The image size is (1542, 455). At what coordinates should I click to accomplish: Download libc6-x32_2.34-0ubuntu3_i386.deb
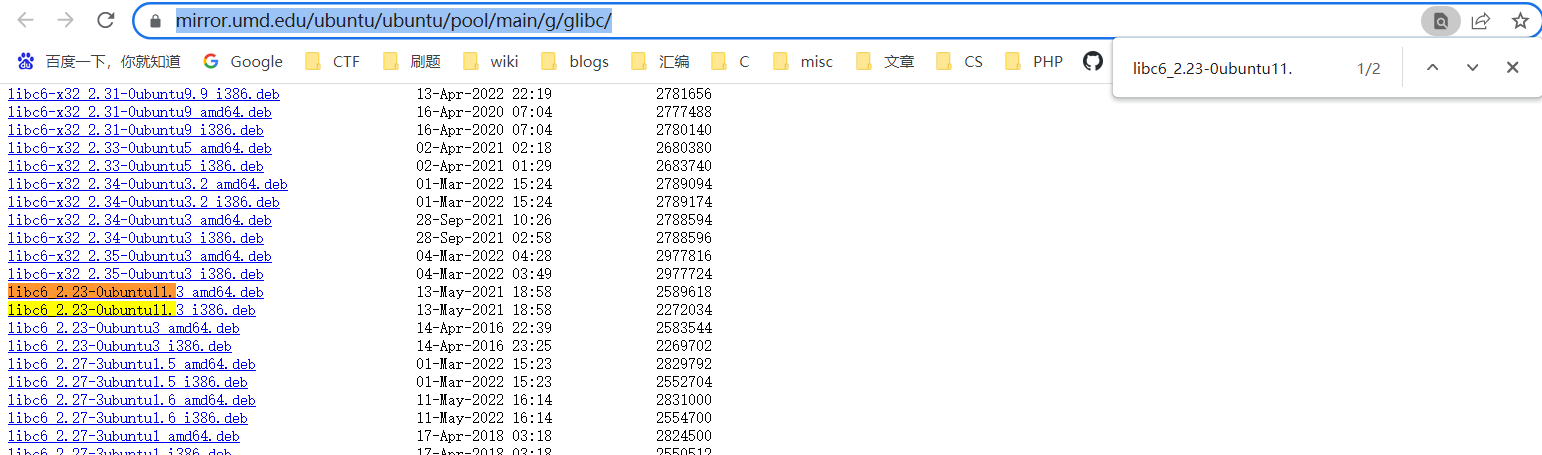coord(136,238)
